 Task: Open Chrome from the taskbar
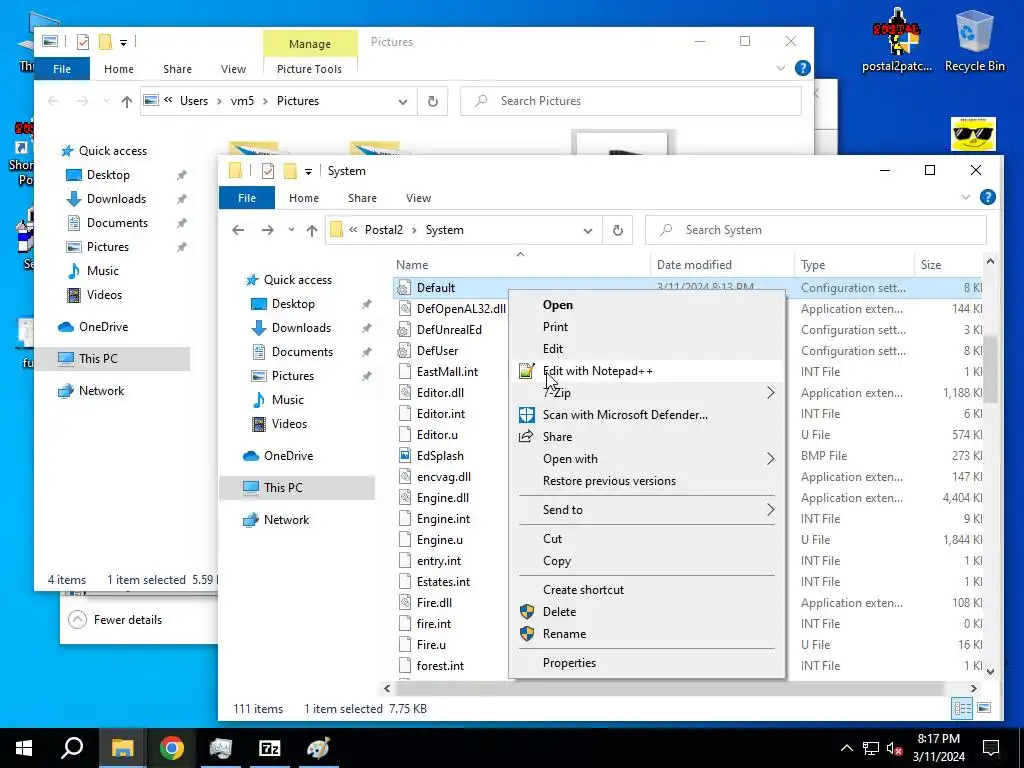171,748
